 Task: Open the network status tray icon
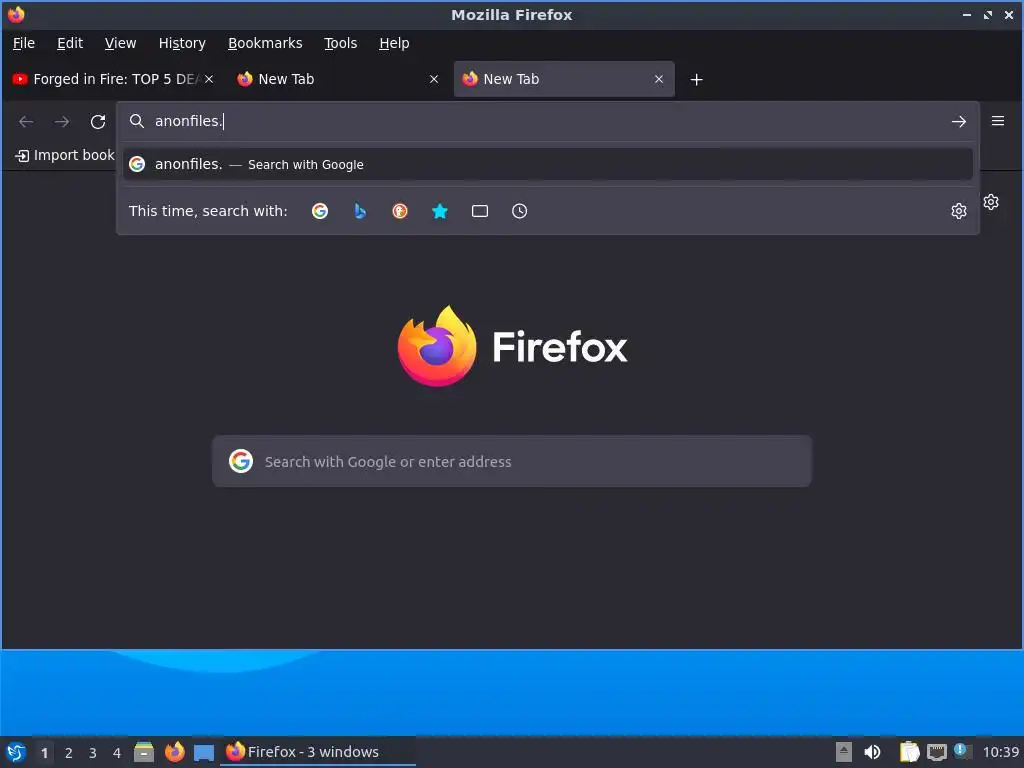tap(936, 752)
